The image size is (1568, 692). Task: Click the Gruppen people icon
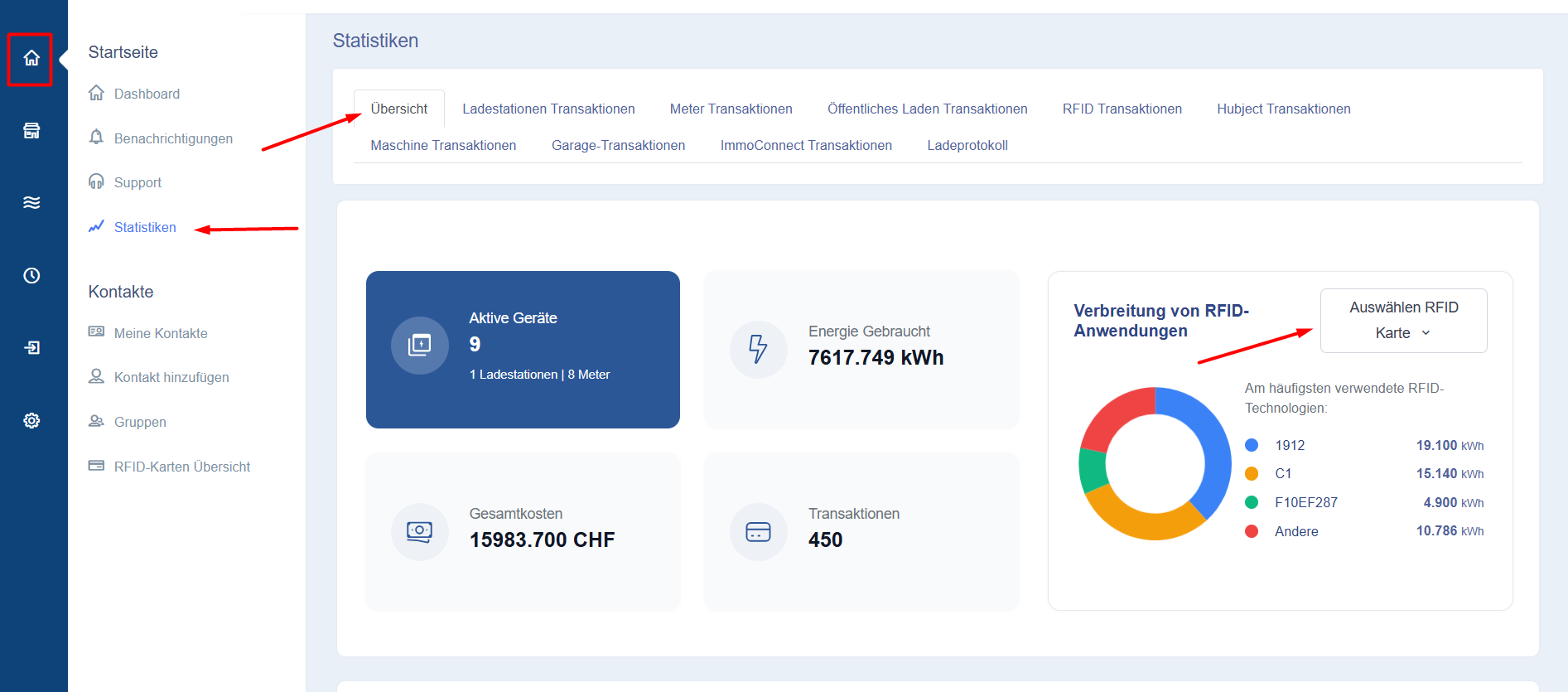coord(96,421)
